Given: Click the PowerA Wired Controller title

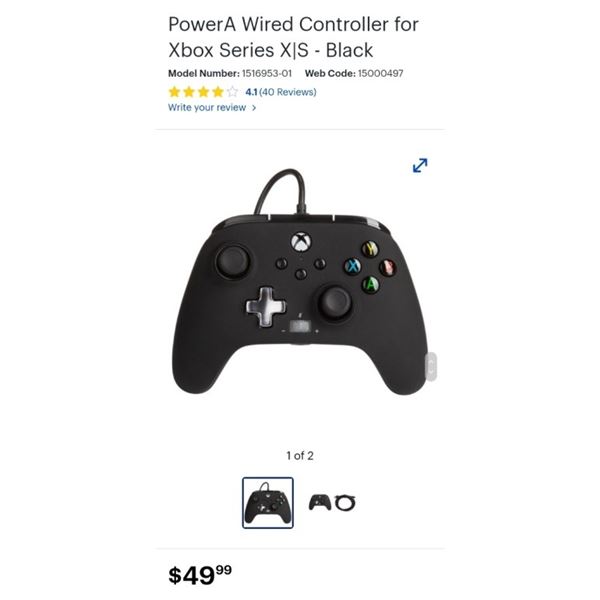Looking at the screenshot, I should pos(293,37).
